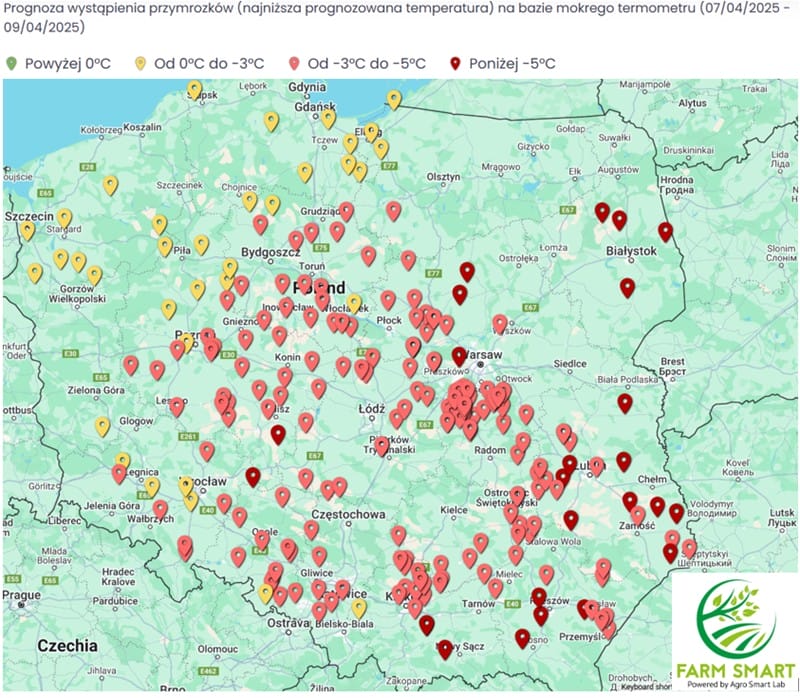Click the Keyboard shortcuts link on the map

click(x=645, y=687)
